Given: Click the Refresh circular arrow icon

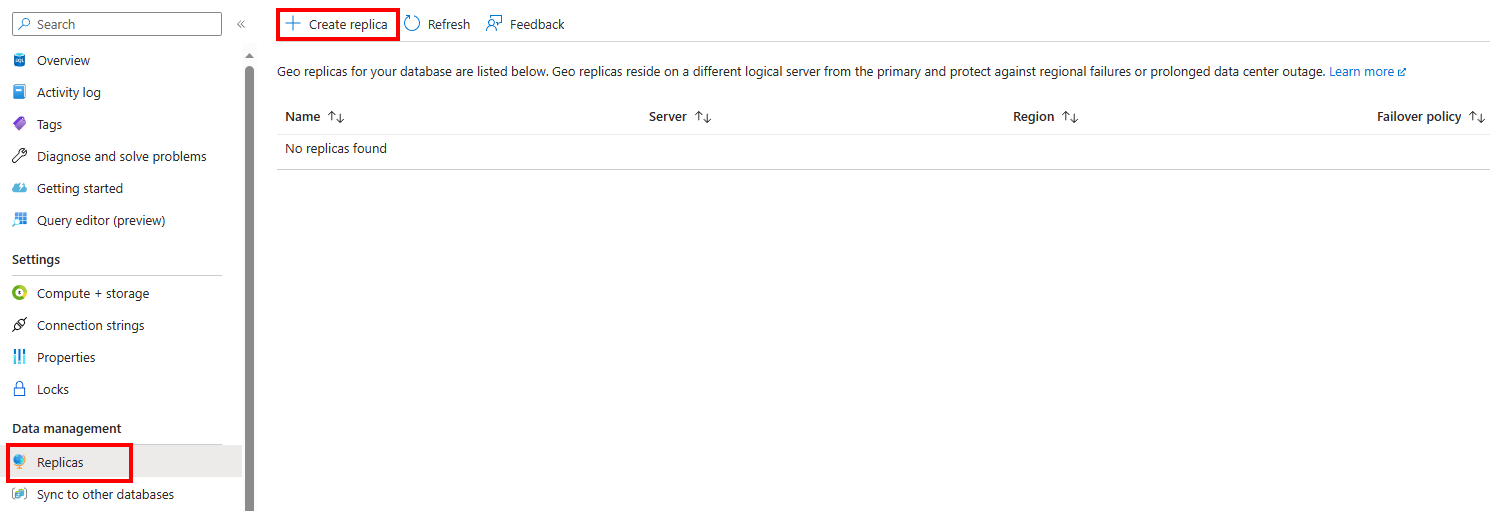Looking at the screenshot, I should [x=412, y=24].
